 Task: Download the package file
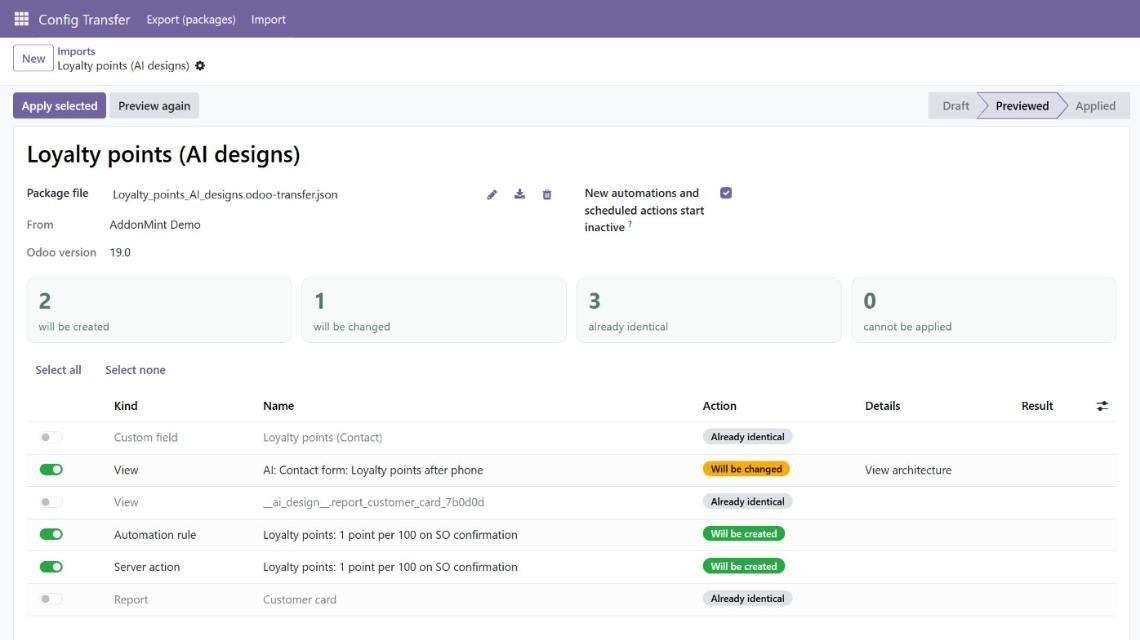point(519,194)
